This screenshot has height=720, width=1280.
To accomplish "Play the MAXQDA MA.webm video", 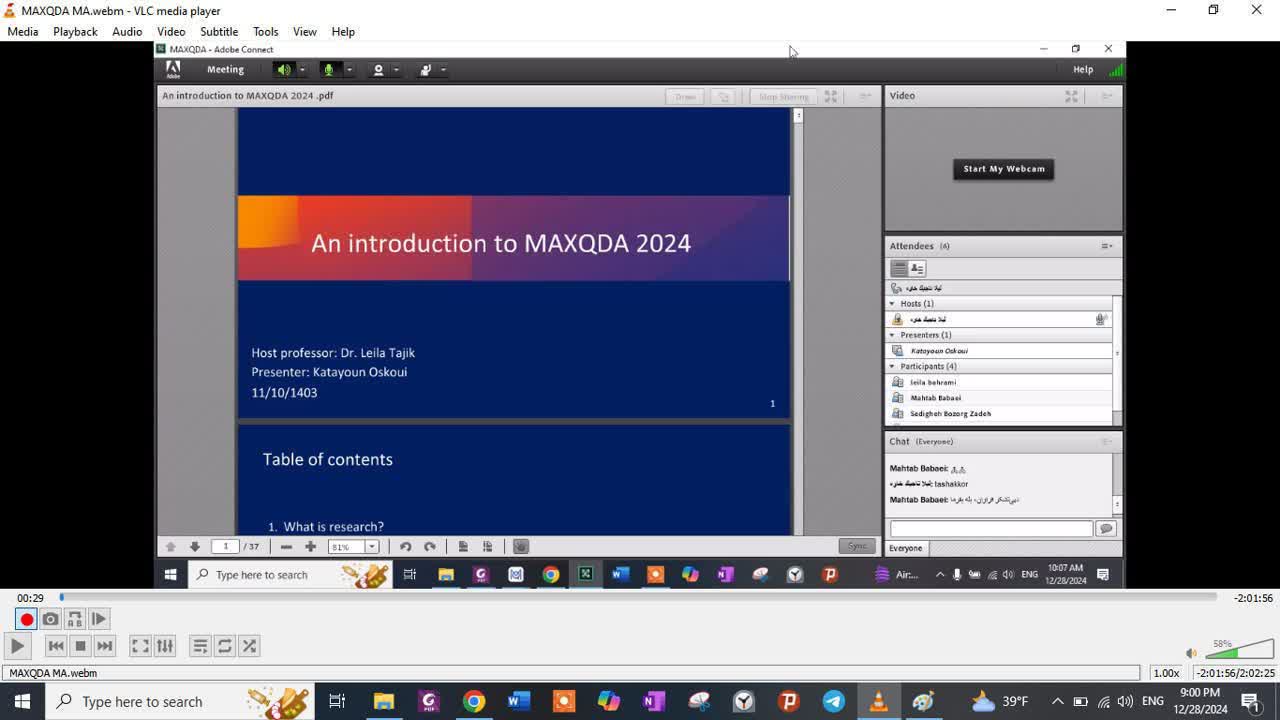I will pos(17,646).
